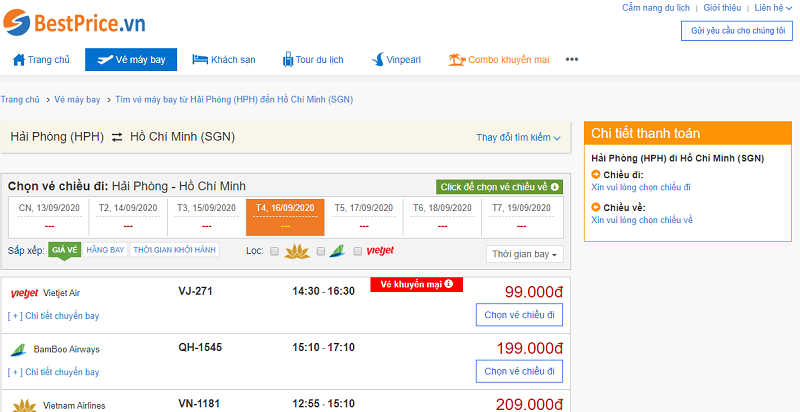Expand Thay đổi tìm kiếm
This screenshot has width=800, height=412.
coord(518,137)
